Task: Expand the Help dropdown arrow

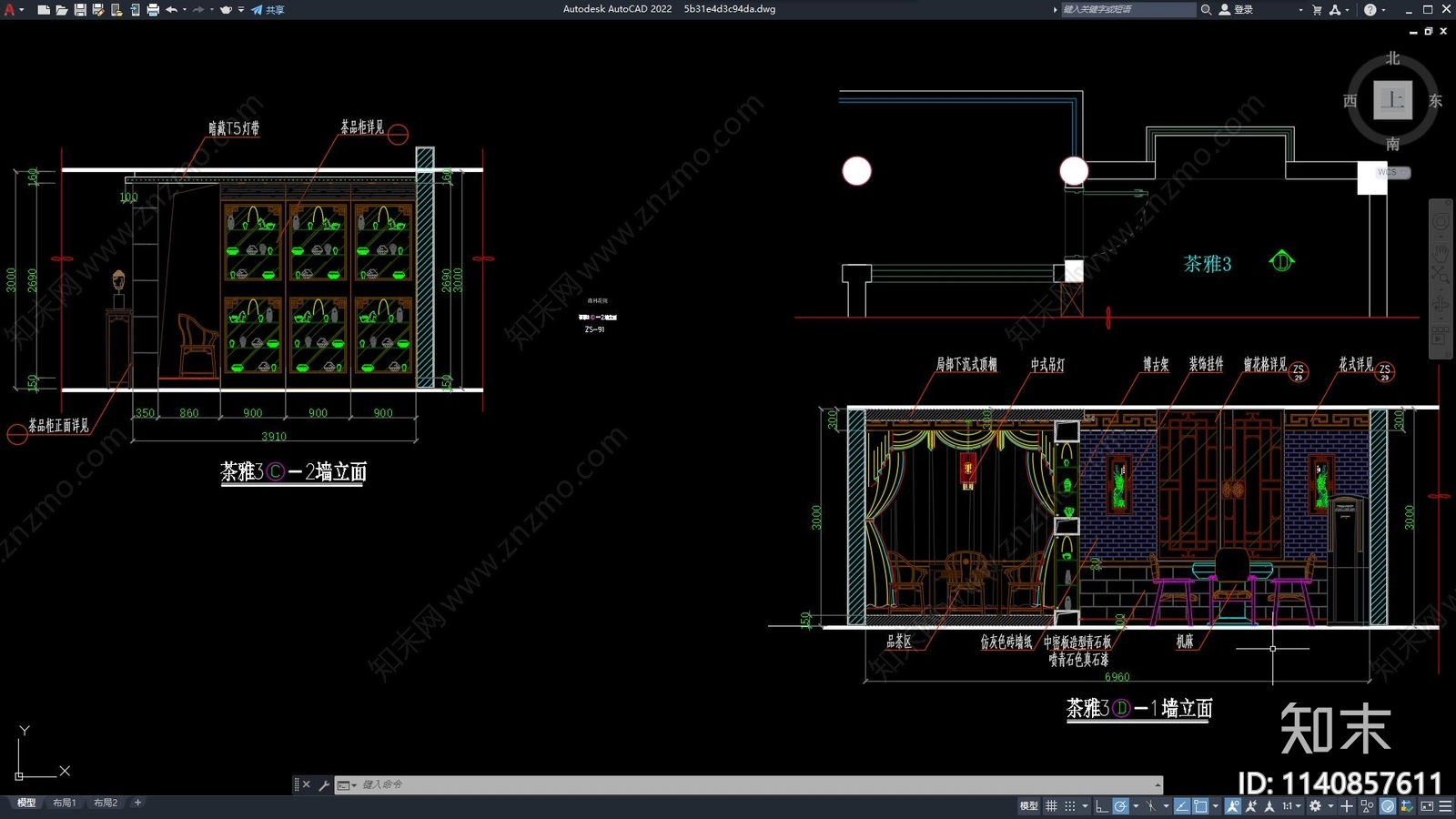Action: coord(1384,10)
